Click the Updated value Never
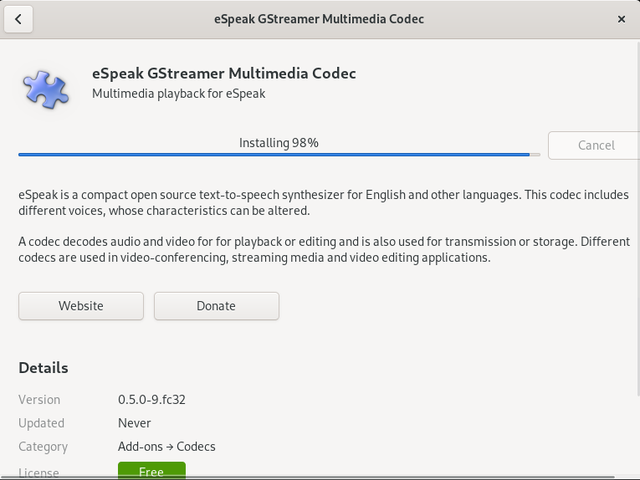Screen dimensions: 640x480 [x=134, y=423]
